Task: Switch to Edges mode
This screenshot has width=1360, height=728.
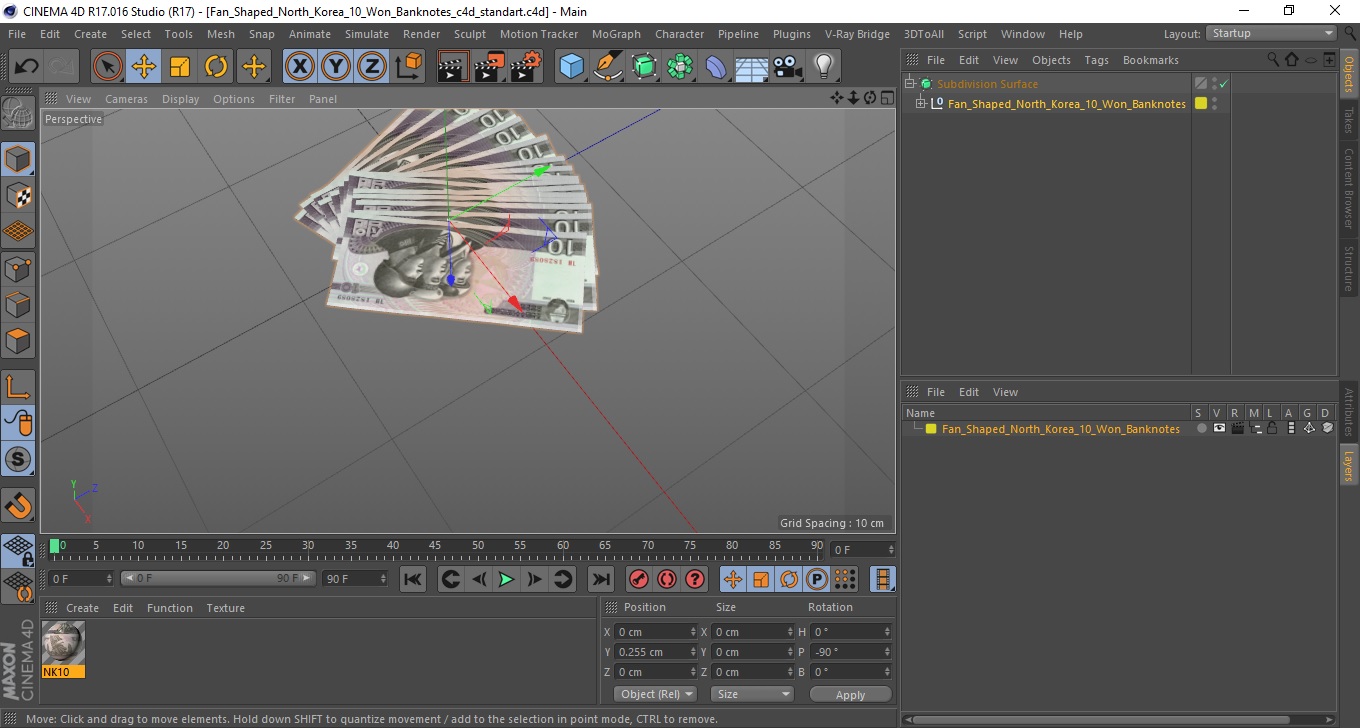Action: 18,304
